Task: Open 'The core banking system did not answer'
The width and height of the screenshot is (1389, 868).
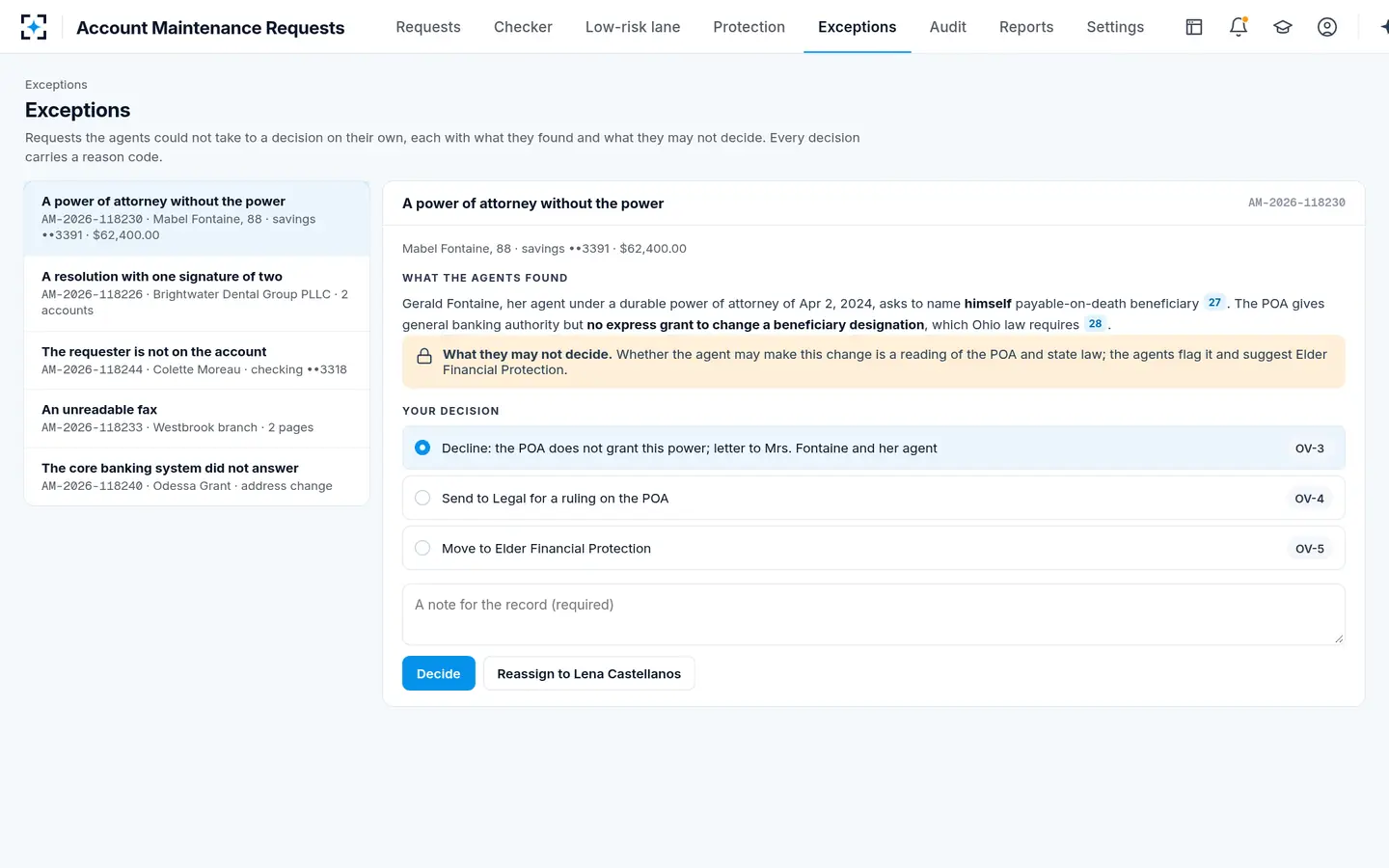Action: [197, 476]
